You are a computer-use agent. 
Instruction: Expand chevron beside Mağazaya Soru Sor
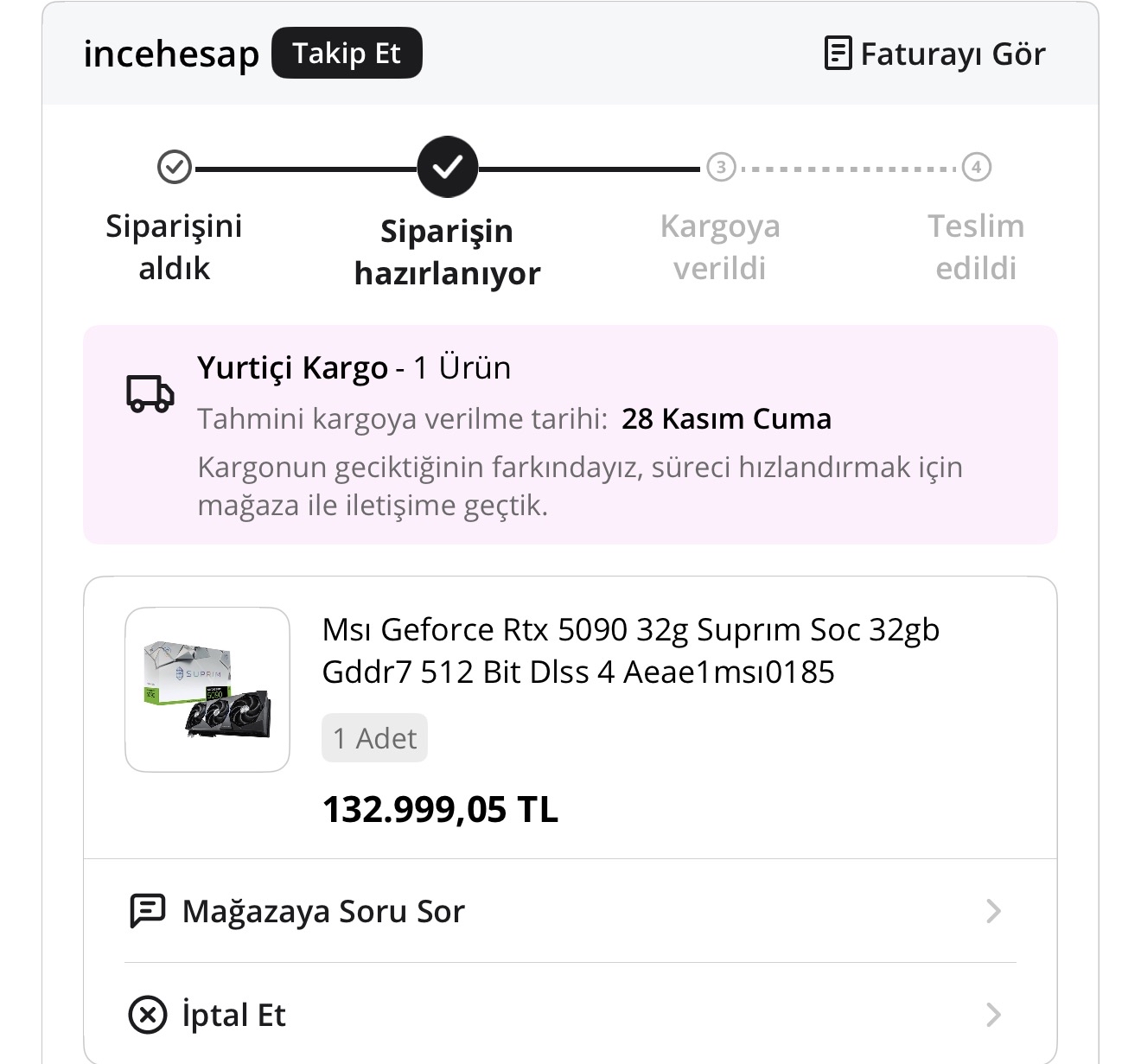click(x=993, y=910)
